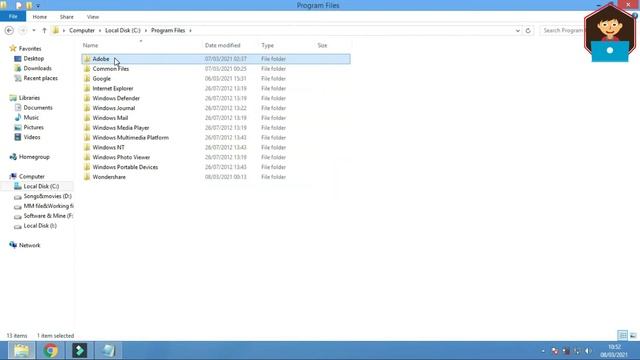Select the Google folder icon
The height and width of the screenshot is (360, 640).
click(x=87, y=78)
